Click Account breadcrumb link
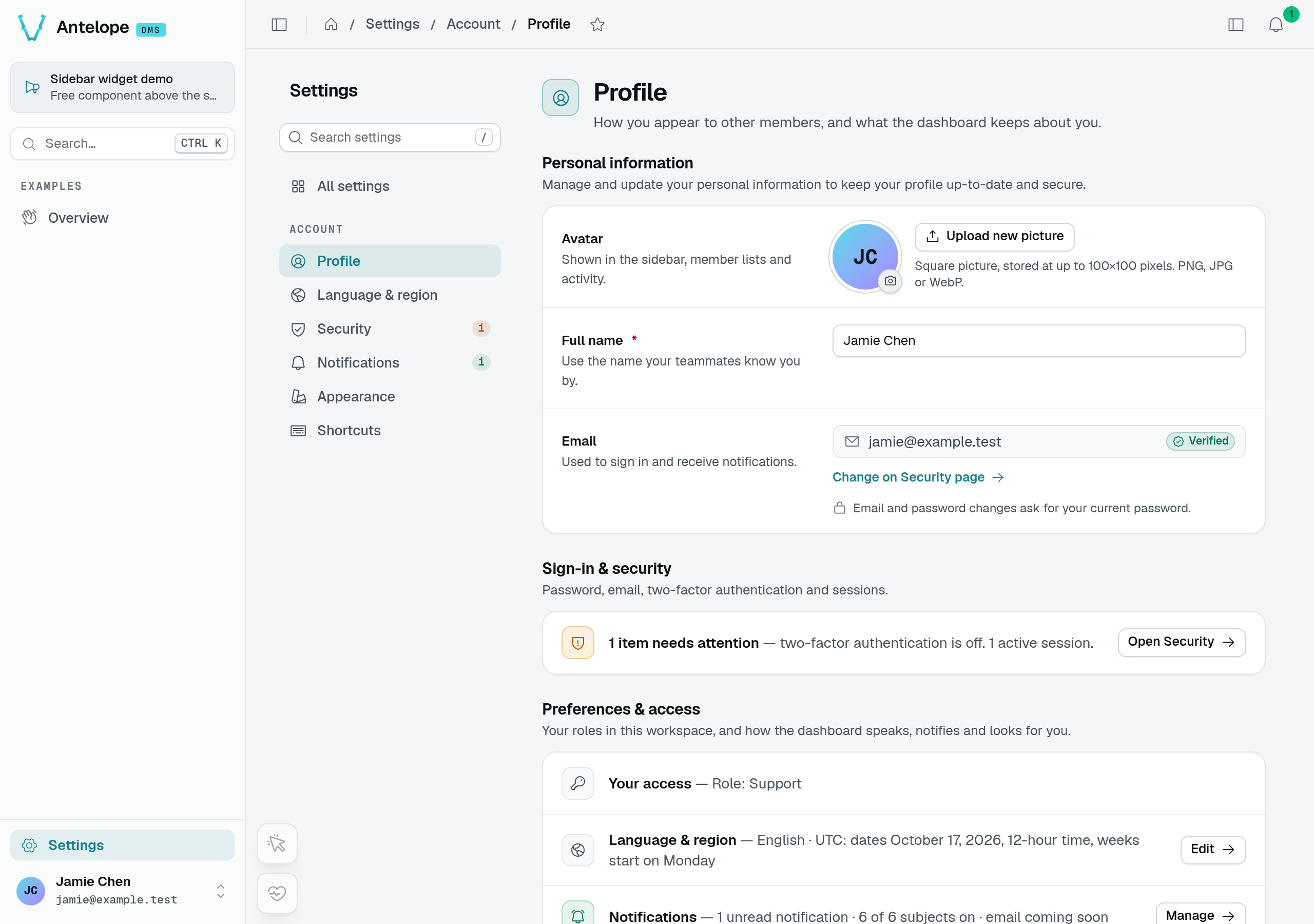Image resolution: width=1314 pixels, height=924 pixels. (x=473, y=24)
